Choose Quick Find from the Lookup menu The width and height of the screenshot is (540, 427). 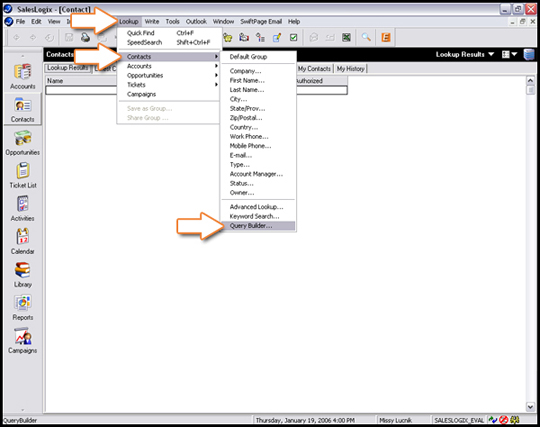(x=169, y=33)
